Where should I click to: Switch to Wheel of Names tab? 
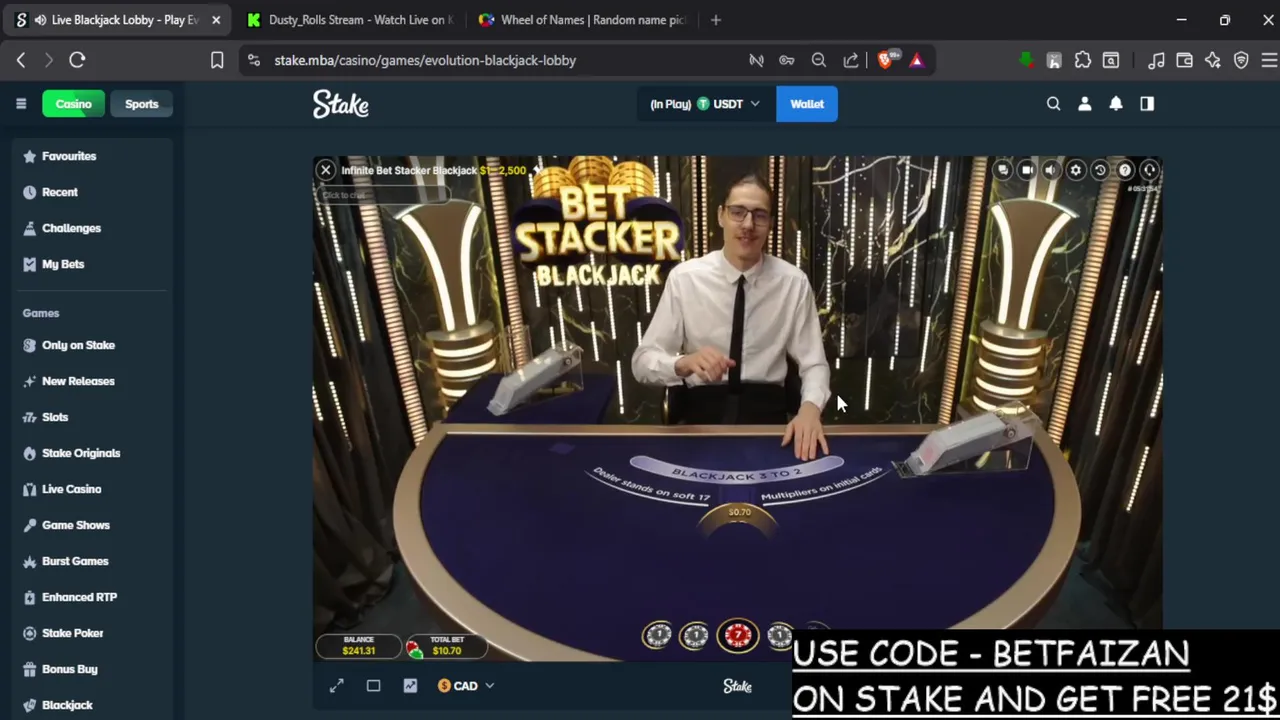click(582, 20)
